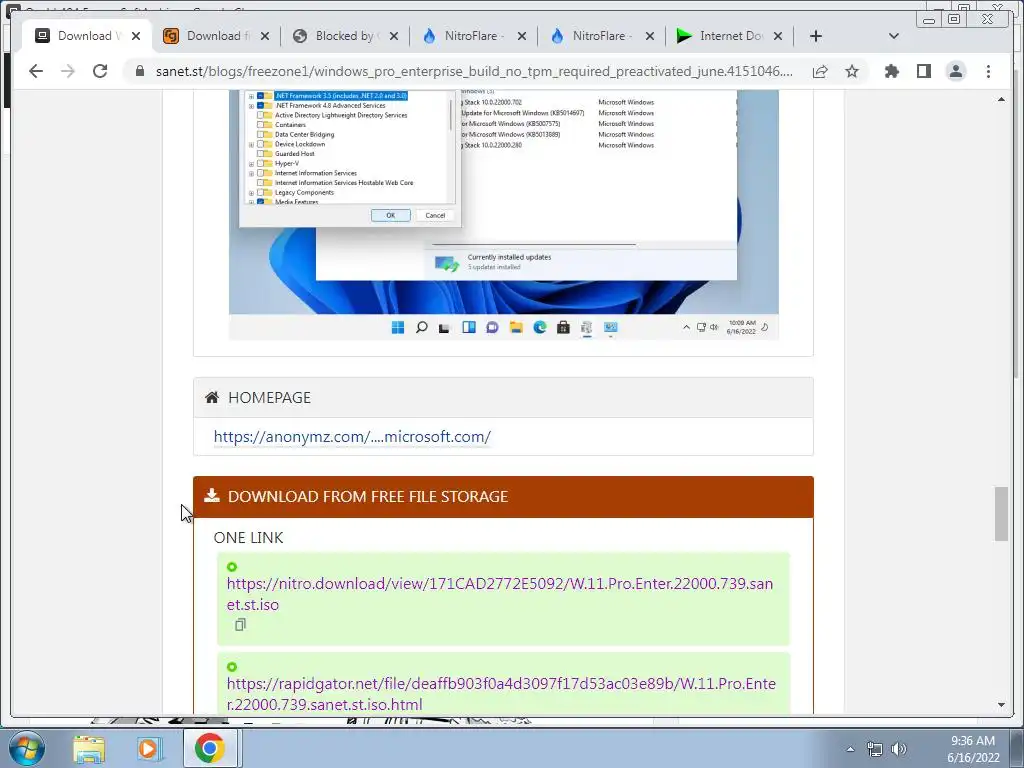Click the green dot above nitro link

[232, 567]
